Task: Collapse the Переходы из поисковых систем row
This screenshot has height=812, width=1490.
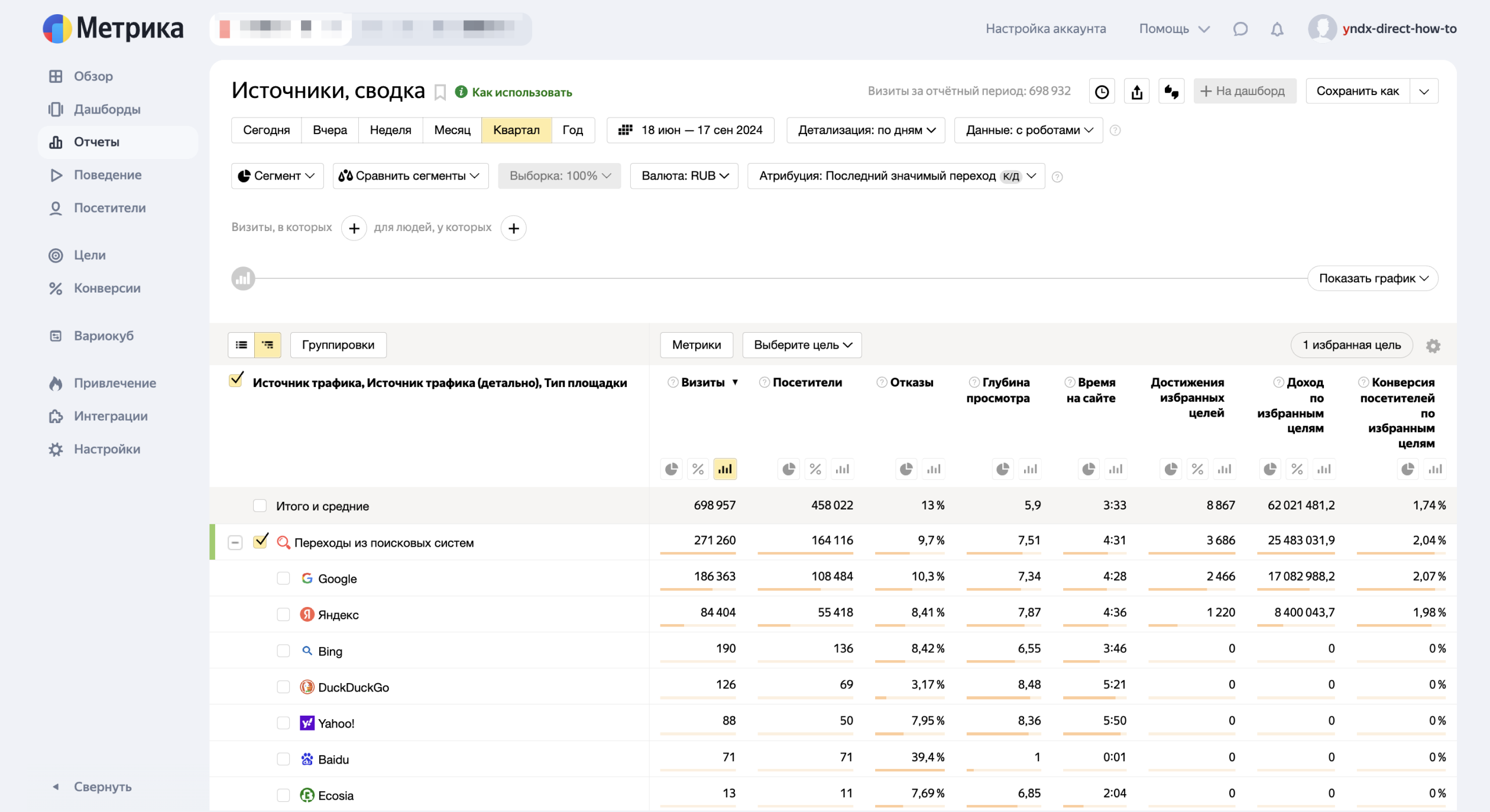Action: pyautogui.click(x=235, y=543)
